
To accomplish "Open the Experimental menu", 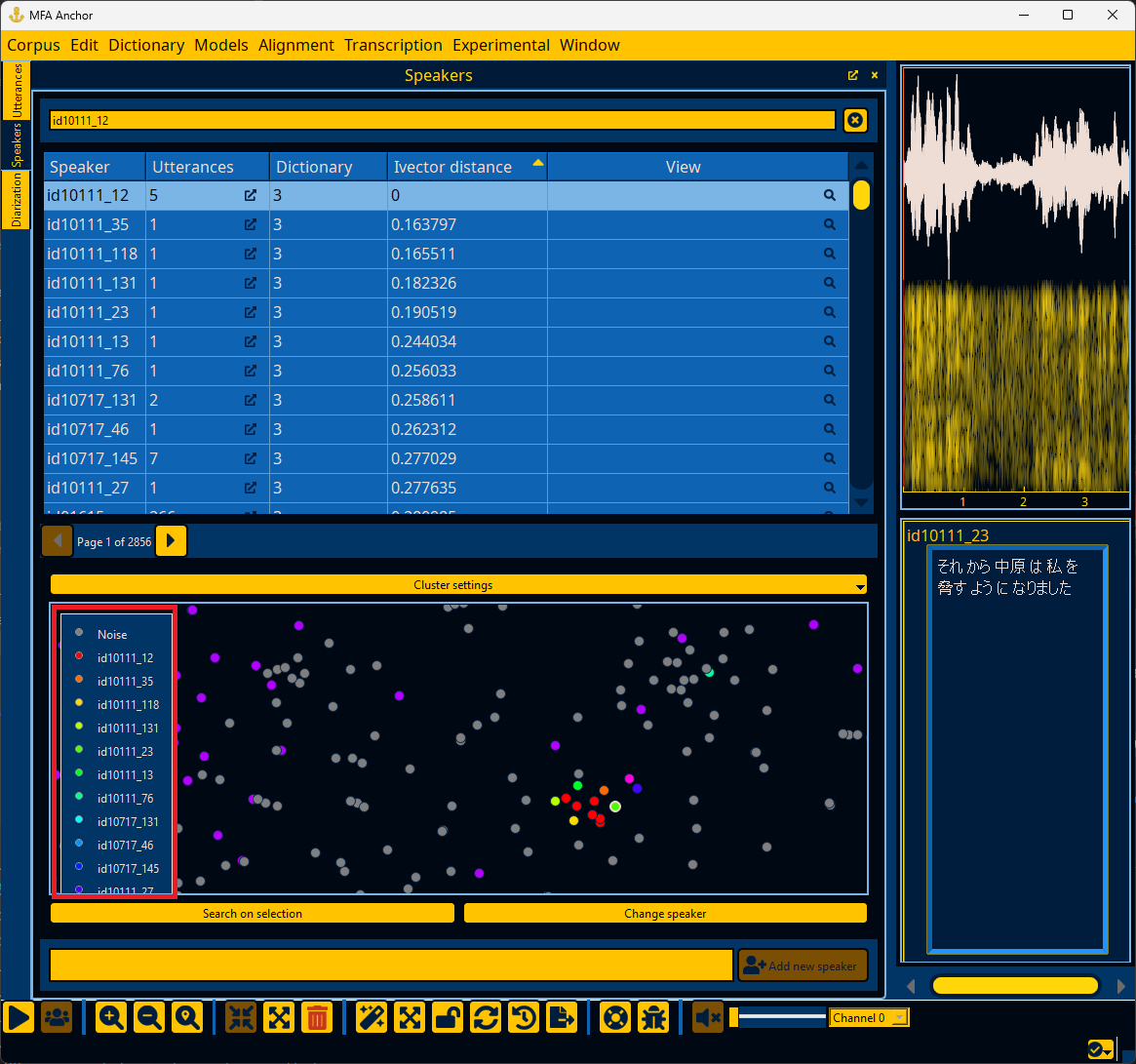I will click(x=501, y=45).
